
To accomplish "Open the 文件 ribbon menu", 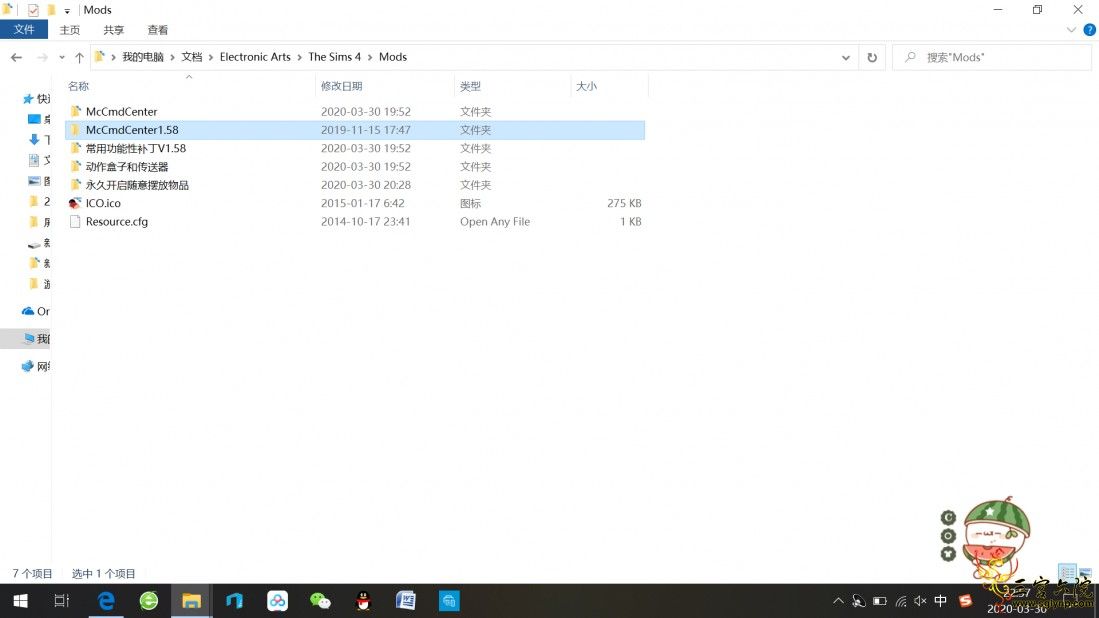I will 24,29.
